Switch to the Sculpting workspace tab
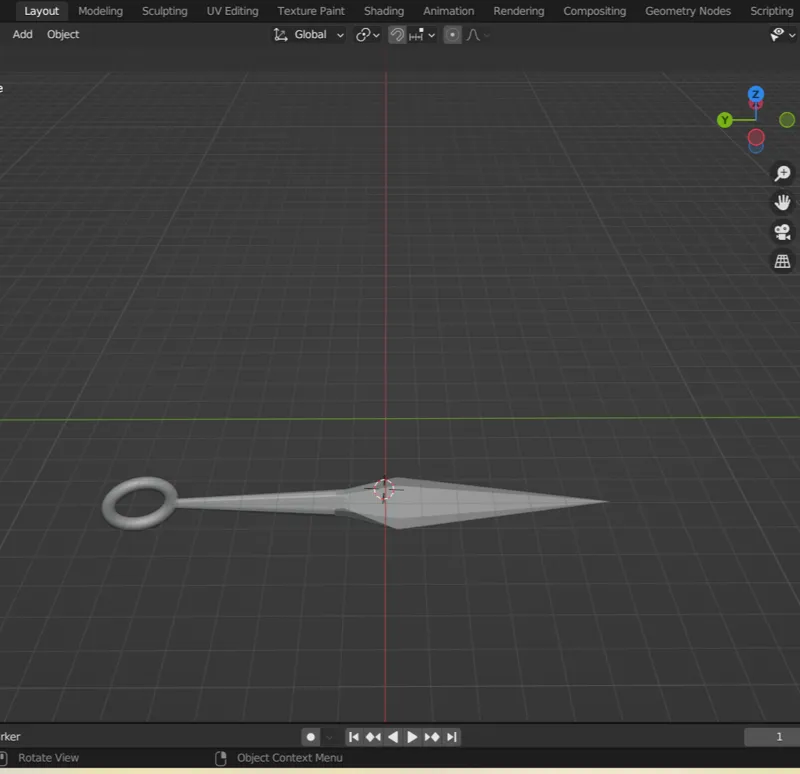The height and width of the screenshot is (774, 800). coord(165,11)
